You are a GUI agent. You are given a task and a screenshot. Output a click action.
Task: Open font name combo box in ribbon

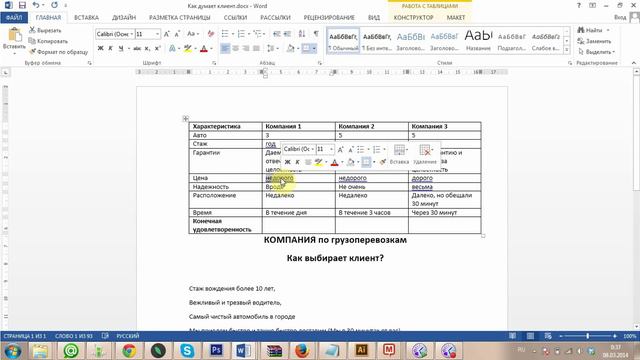point(115,34)
